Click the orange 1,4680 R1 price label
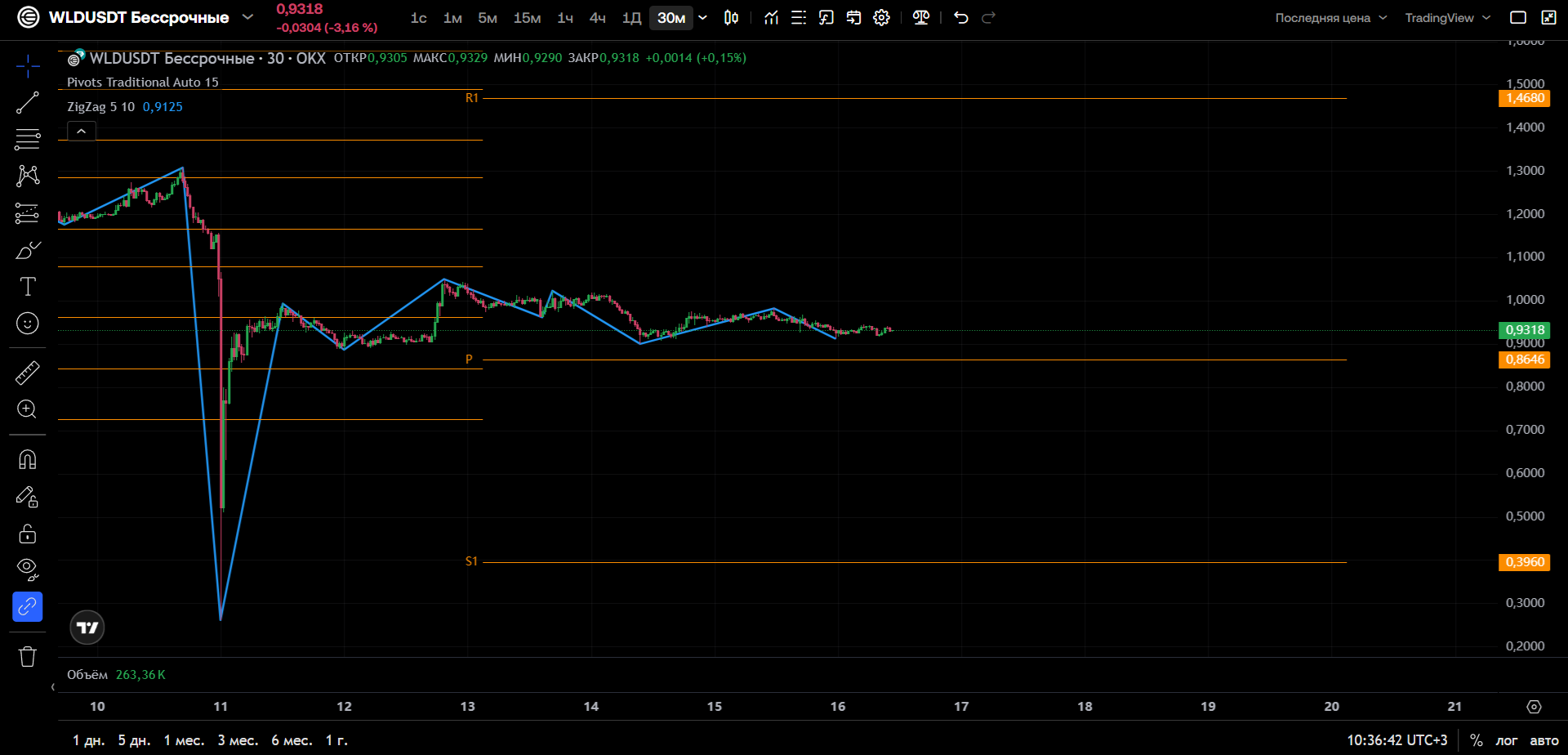Screen dimensions: 1568x755 [x=1525, y=98]
